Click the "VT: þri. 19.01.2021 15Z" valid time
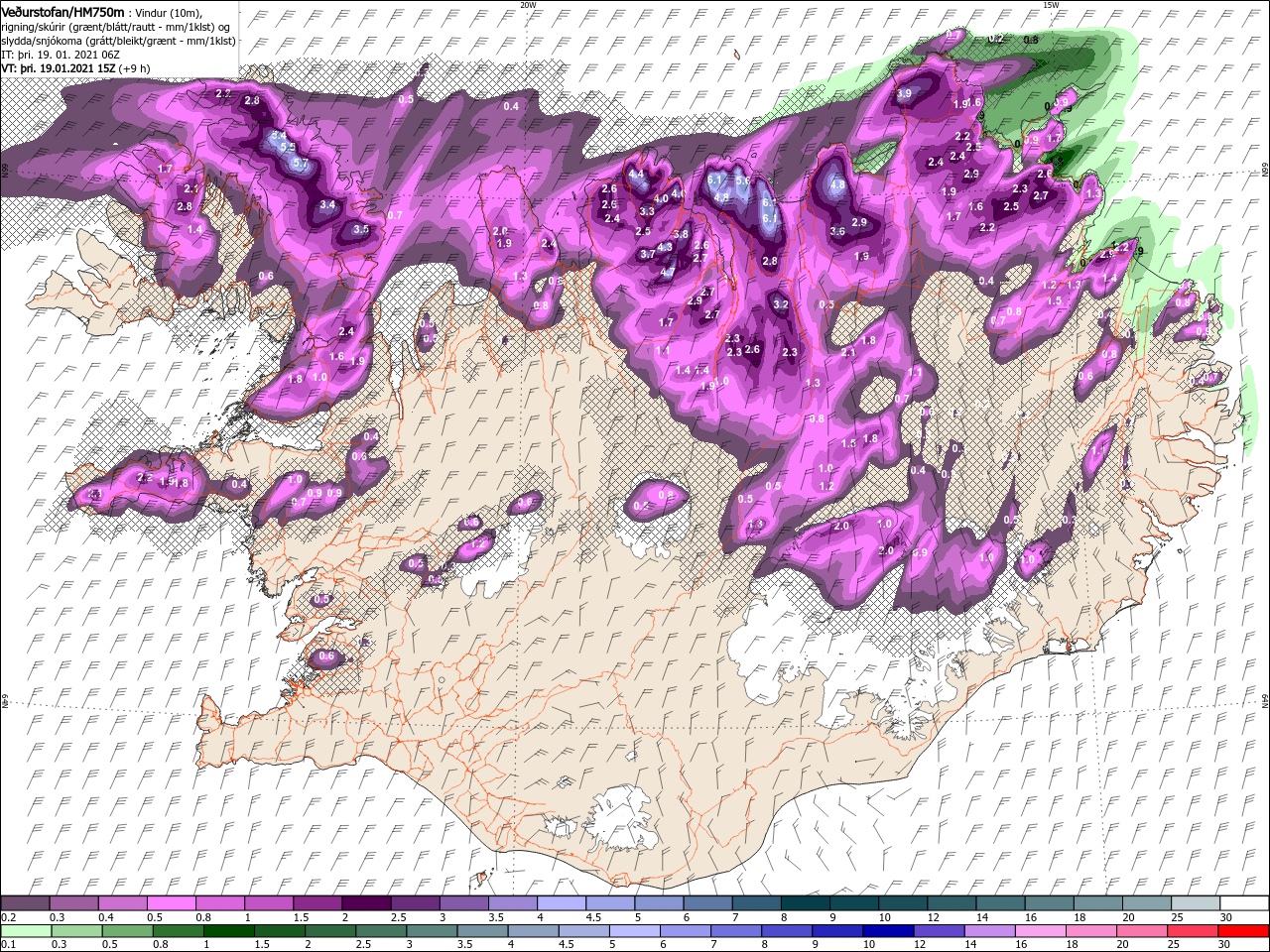1270x952 pixels. [x=58, y=68]
